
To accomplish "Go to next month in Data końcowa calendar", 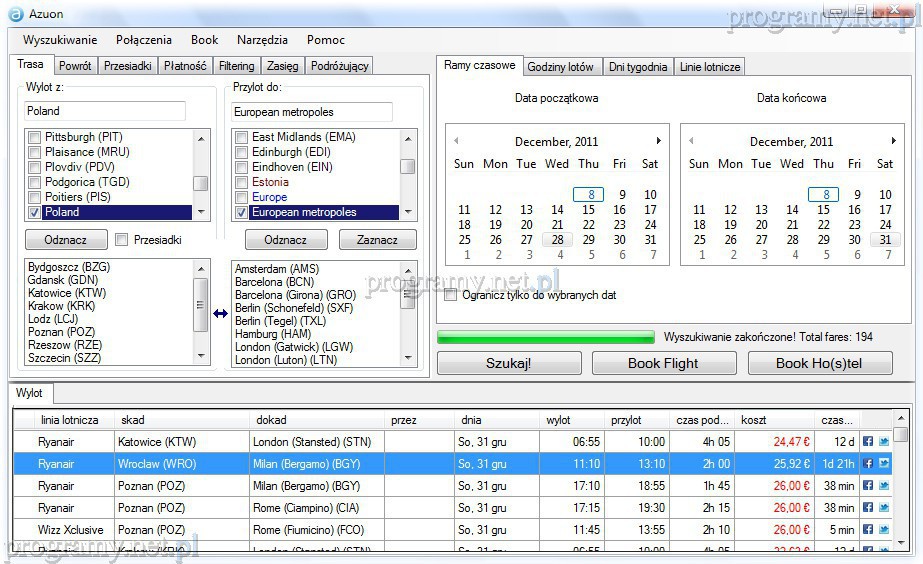I will 893,141.
